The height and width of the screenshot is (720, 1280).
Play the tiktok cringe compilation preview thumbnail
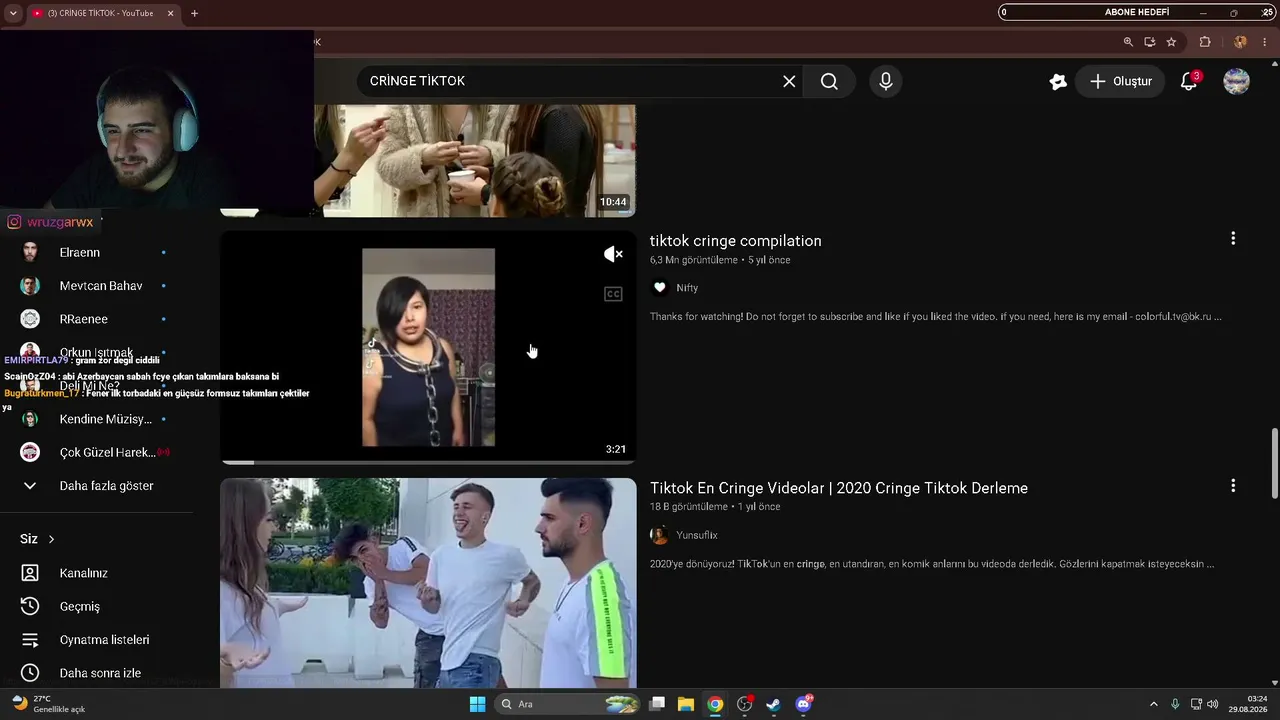(x=428, y=347)
